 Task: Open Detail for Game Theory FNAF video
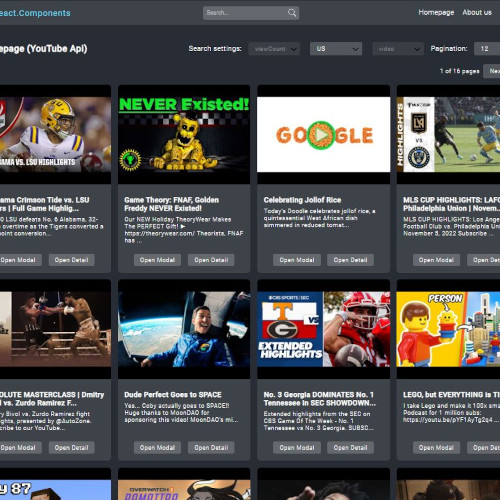[211, 260]
